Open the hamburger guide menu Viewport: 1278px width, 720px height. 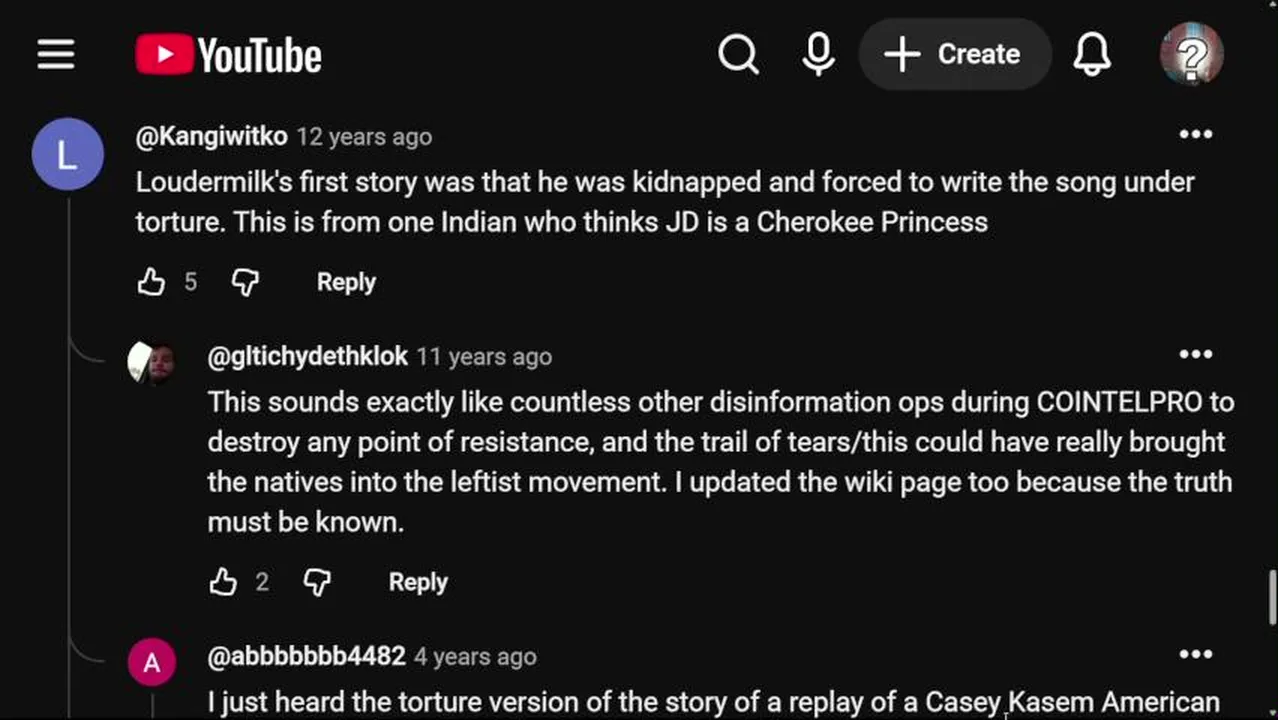click(x=56, y=54)
